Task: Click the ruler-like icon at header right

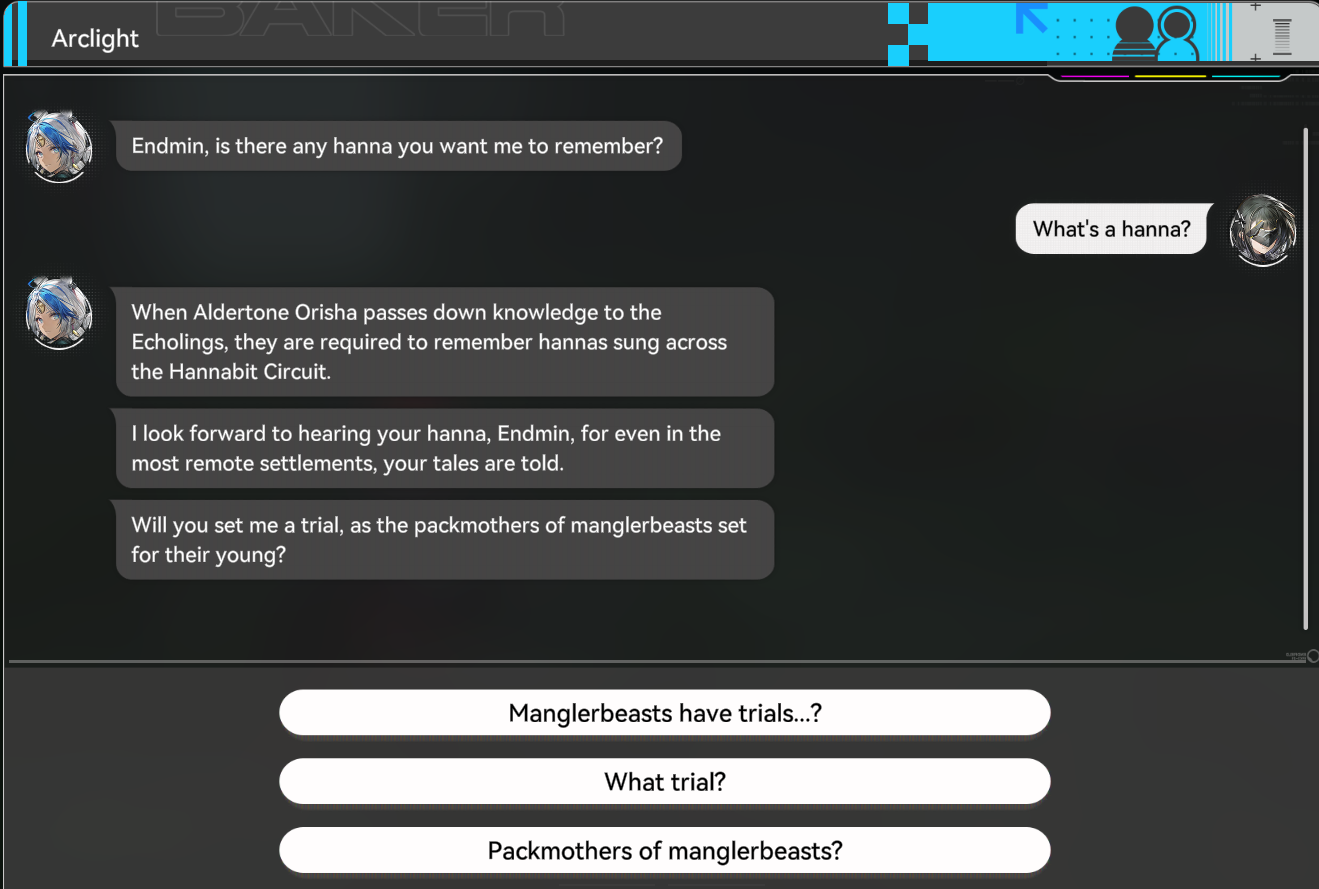Action: coord(1282,36)
